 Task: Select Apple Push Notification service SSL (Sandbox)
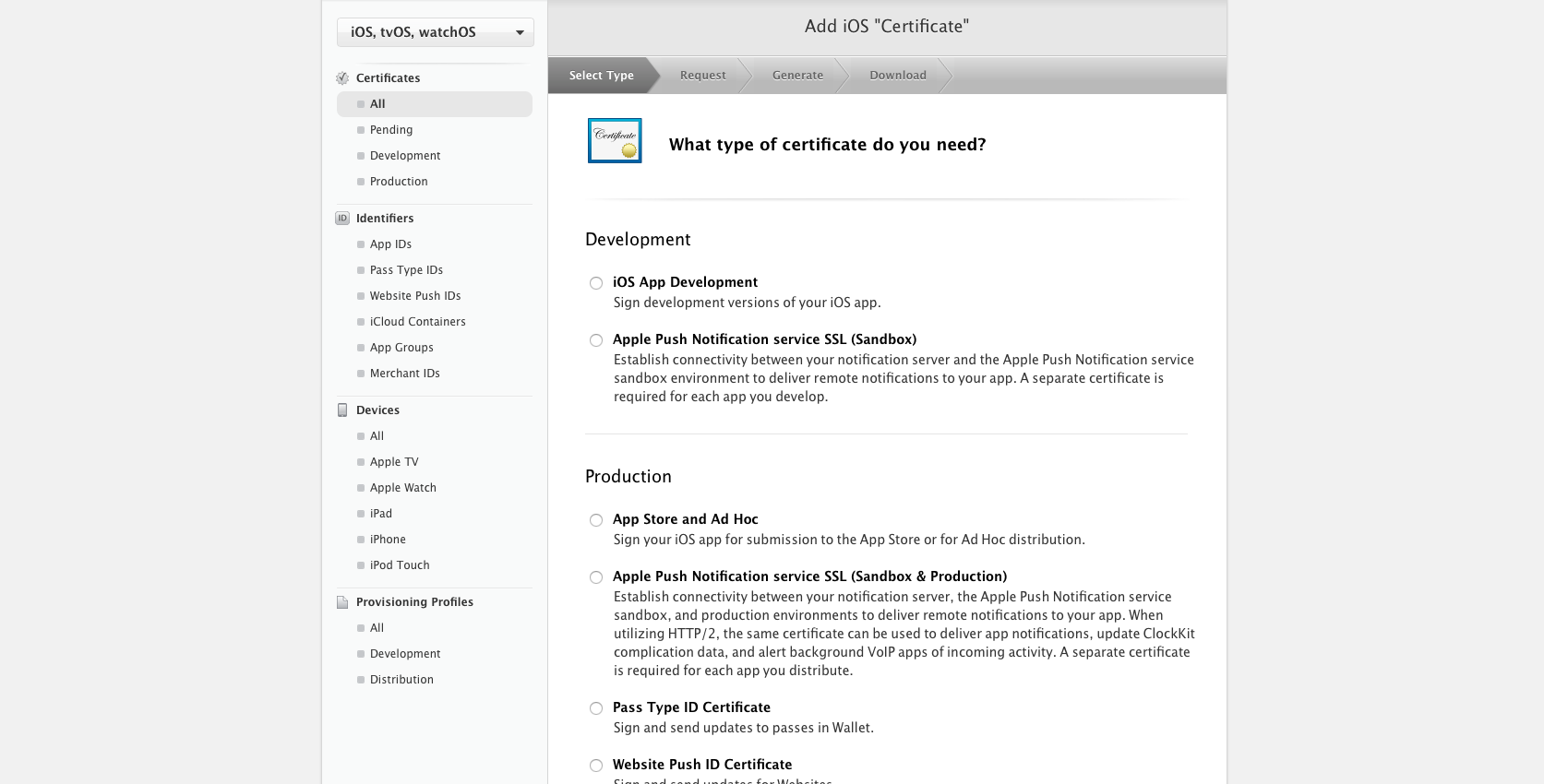[596, 340]
